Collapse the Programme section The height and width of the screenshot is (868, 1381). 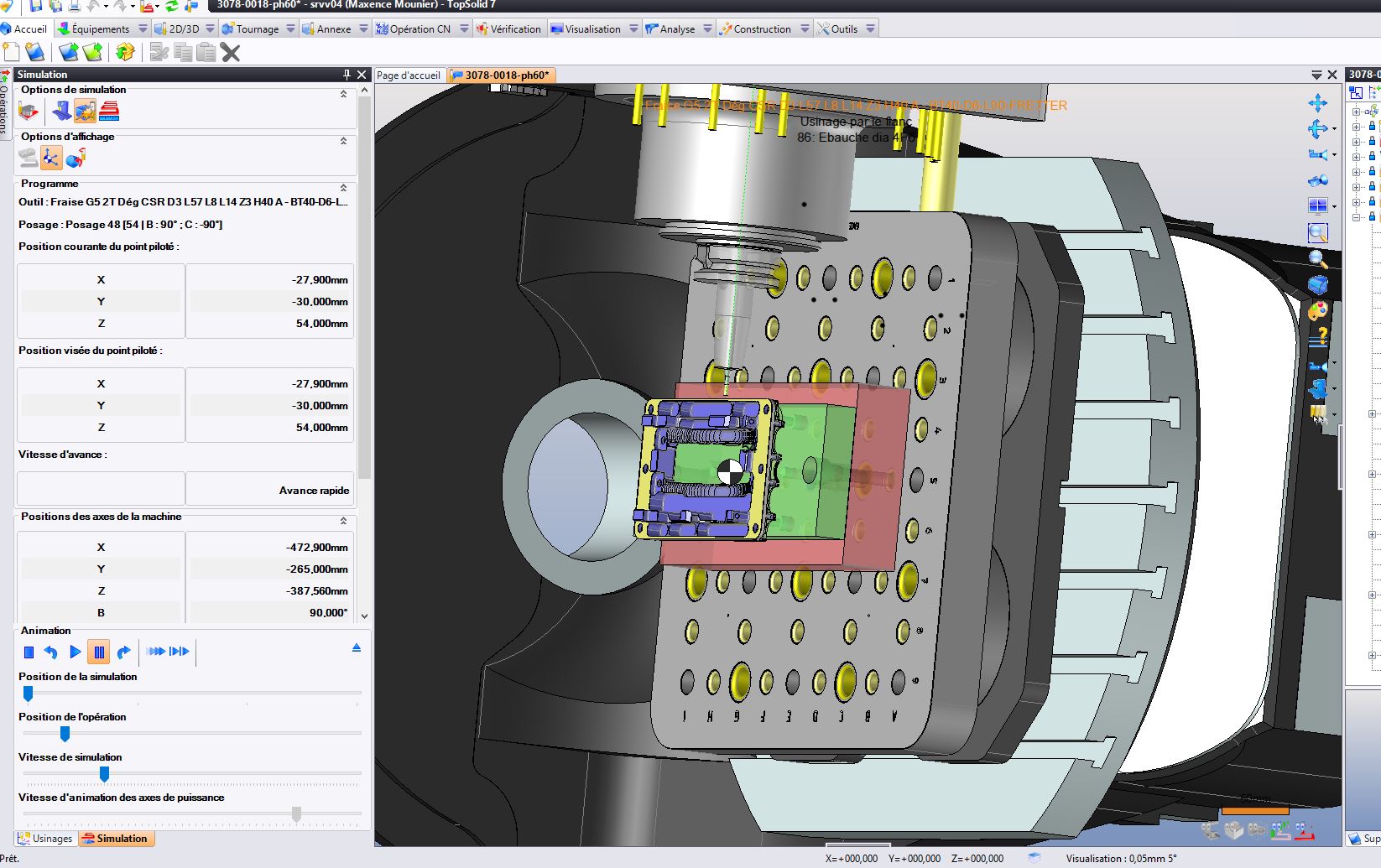pyautogui.click(x=343, y=188)
